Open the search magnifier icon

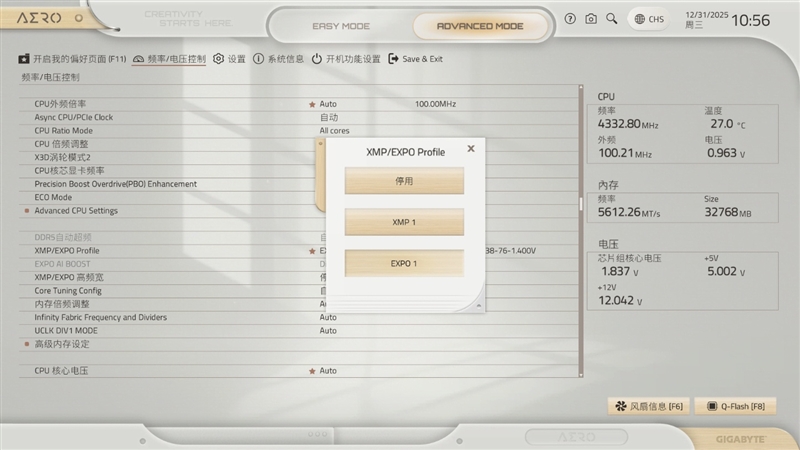click(x=611, y=19)
